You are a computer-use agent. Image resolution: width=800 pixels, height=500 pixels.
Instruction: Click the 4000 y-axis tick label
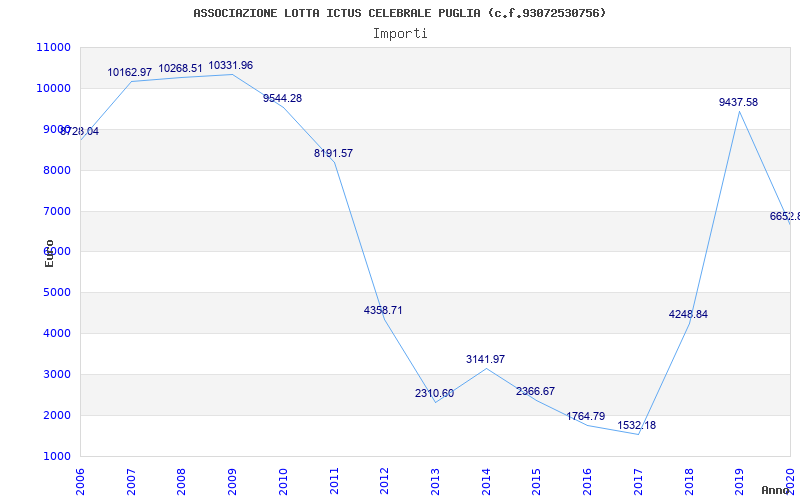pos(56,334)
